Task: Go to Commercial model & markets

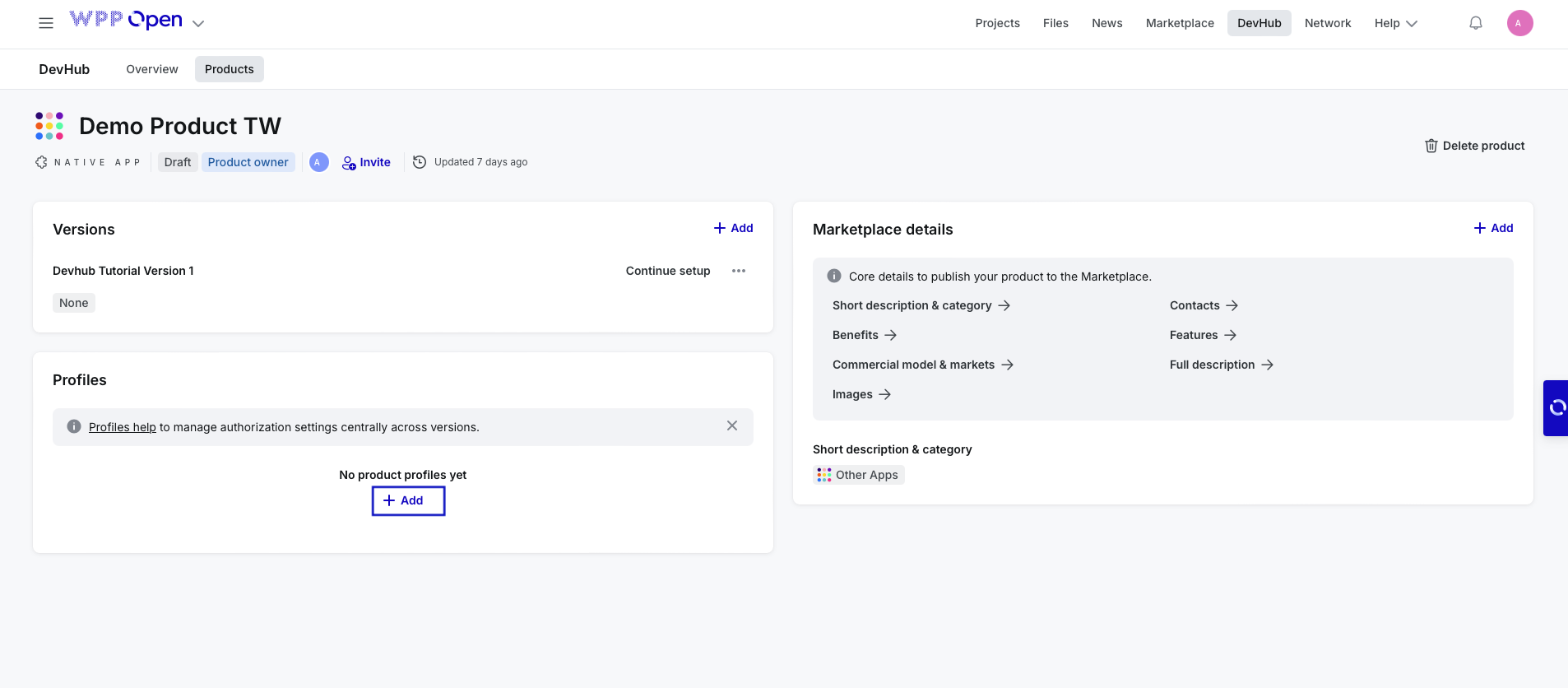Action: tap(922, 365)
